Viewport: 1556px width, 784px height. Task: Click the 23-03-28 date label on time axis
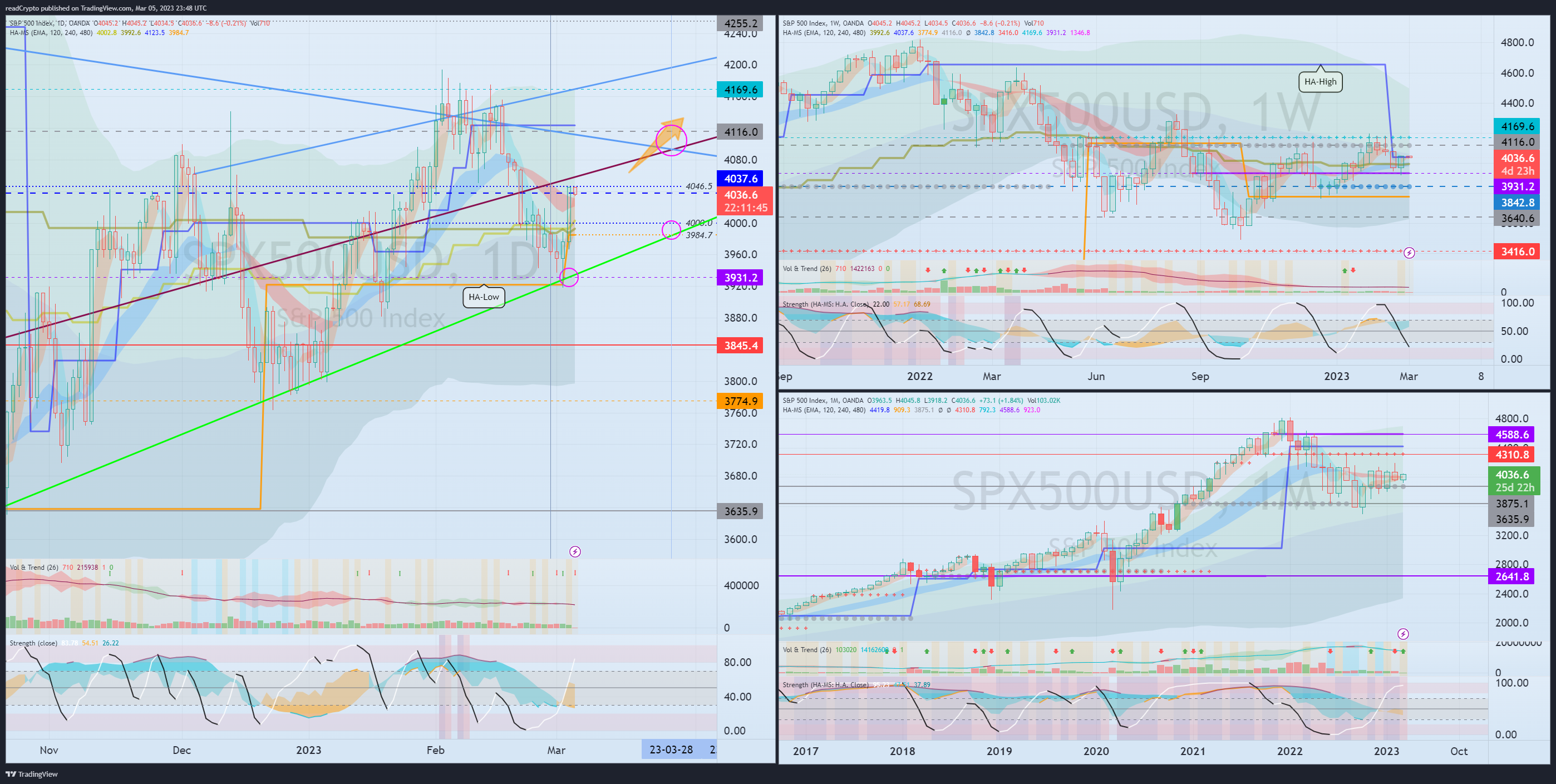(671, 750)
